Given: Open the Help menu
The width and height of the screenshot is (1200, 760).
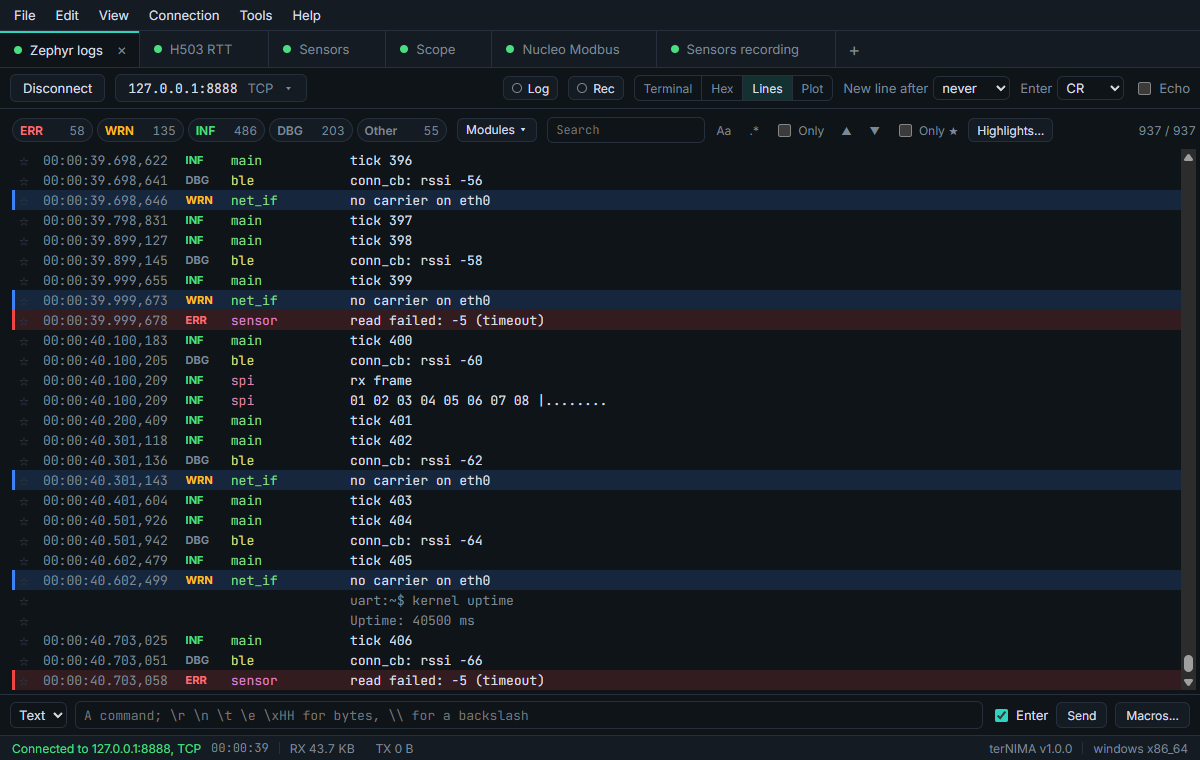Looking at the screenshot, I should tap(307, 15).
